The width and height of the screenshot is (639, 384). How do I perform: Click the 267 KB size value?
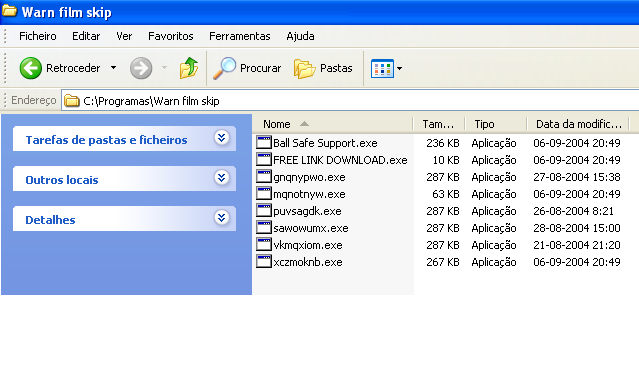coord(443,262)
